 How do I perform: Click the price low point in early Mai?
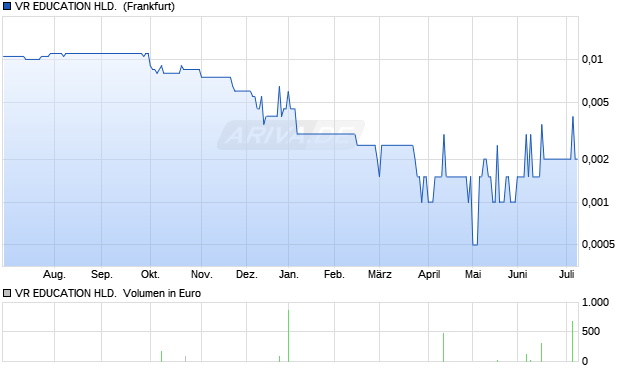pyautogui.click(x=475, y=245)
